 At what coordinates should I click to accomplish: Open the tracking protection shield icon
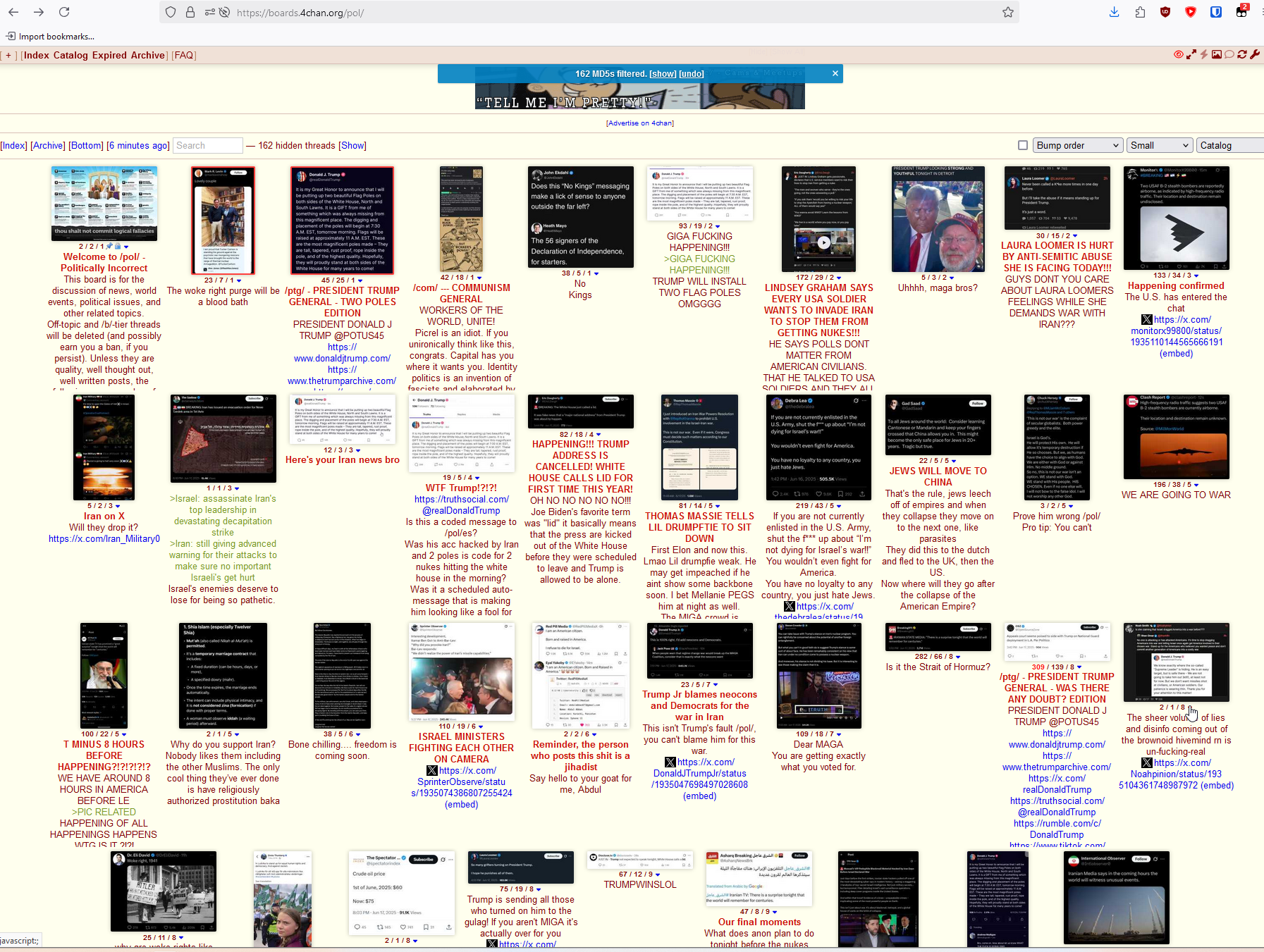pyautogui.click(x=171, y=12)
